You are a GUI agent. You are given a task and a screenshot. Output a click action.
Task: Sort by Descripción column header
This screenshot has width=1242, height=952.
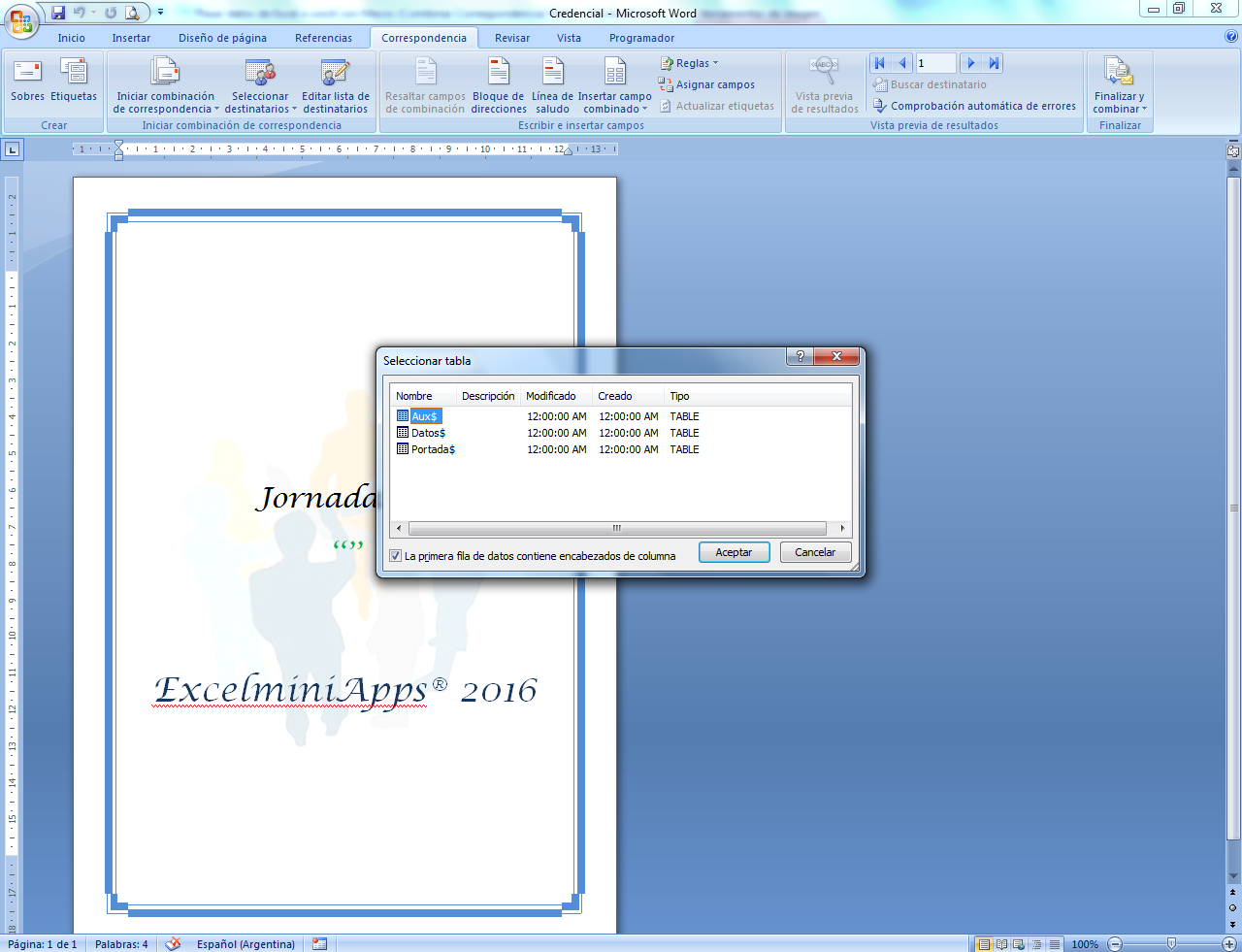coord(488,396)
